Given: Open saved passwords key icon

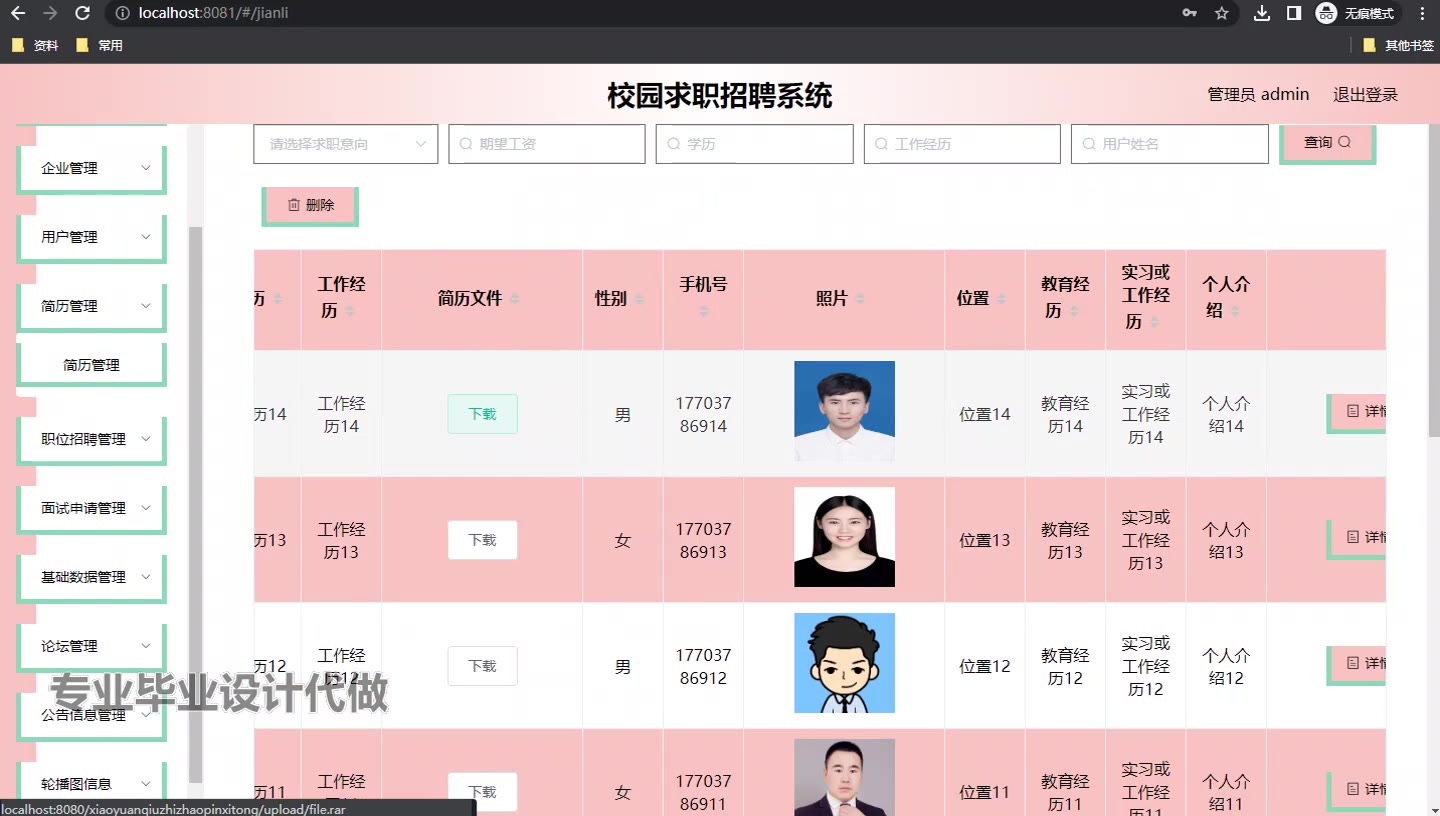Looking at the screenshot, I should [x=1189, y=13].
